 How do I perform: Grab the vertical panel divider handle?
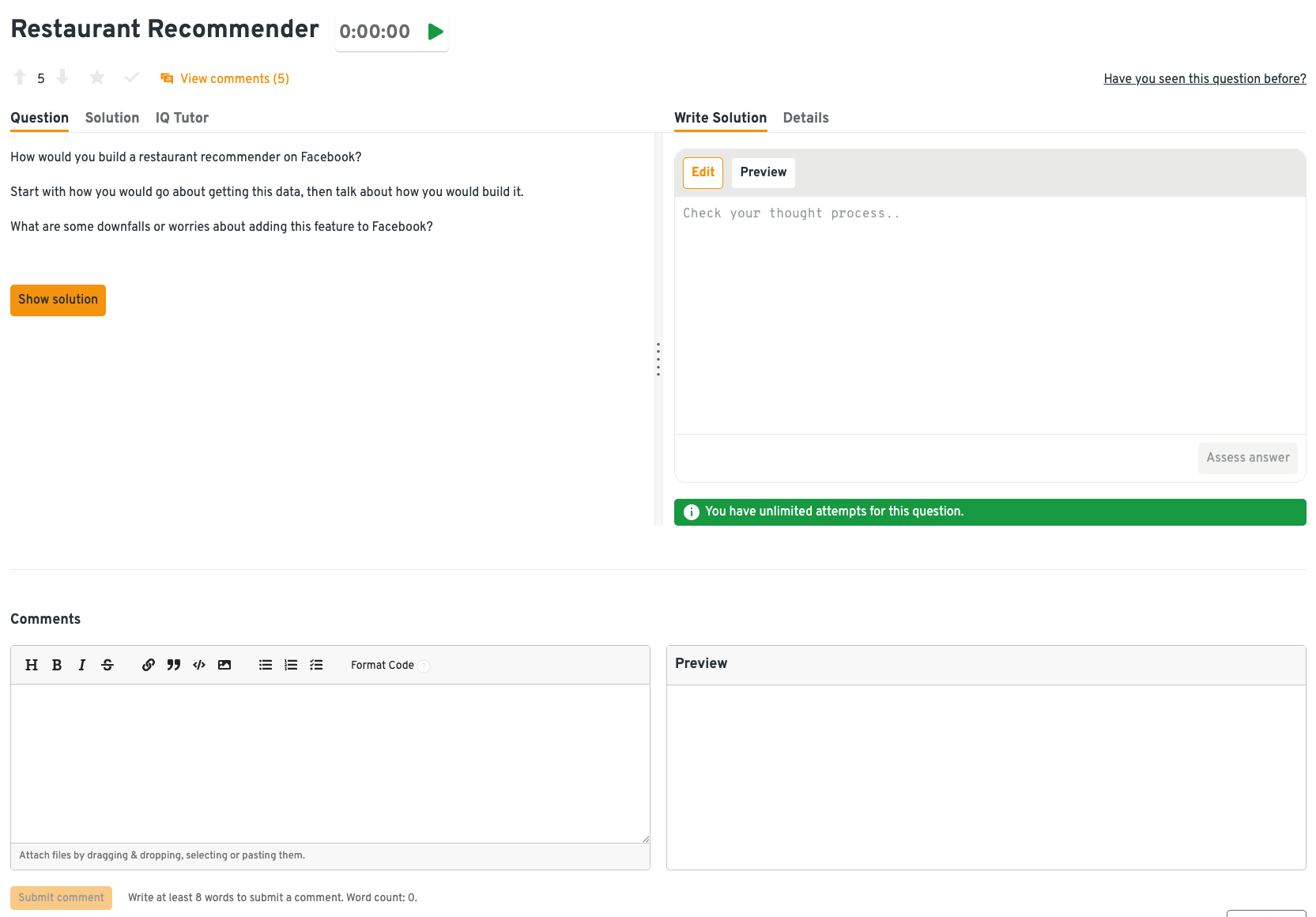tap(658, 359)
